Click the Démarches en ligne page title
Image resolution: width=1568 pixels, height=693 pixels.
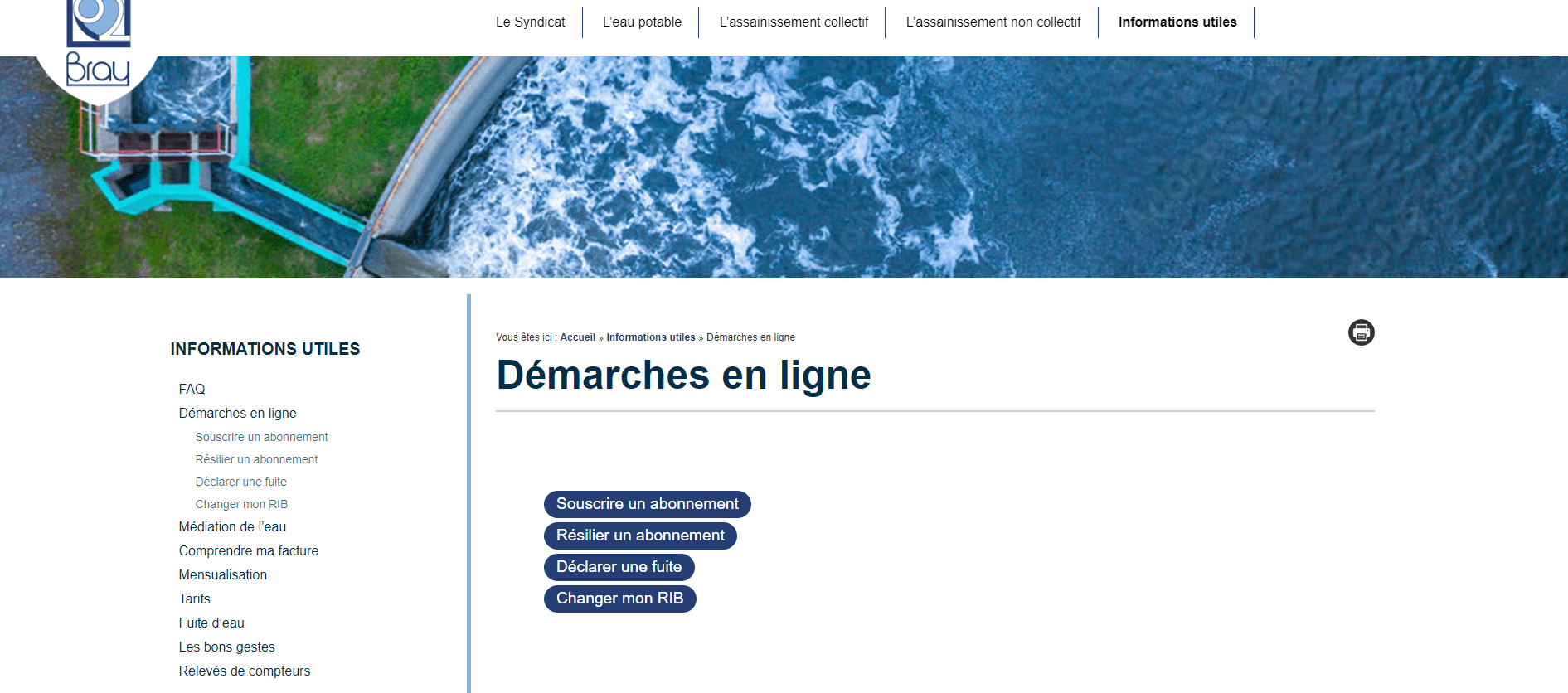click(683, 375)
